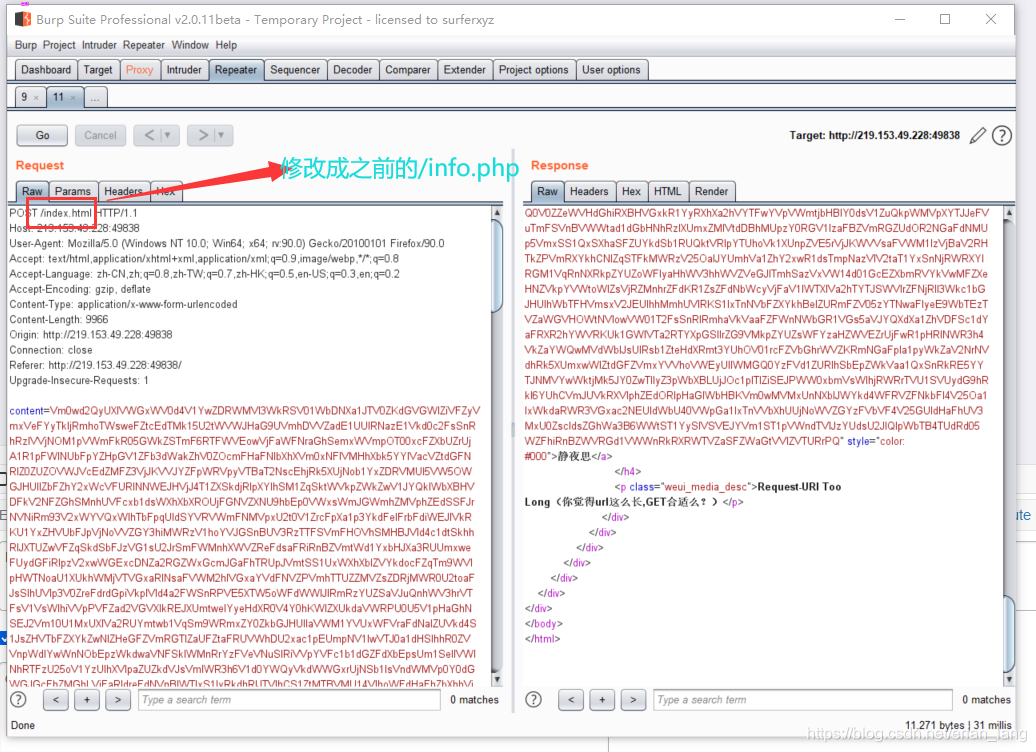Viewport: 1036px width, 752px height.
Task: Show request Raw view
Action: coord(32,192)
